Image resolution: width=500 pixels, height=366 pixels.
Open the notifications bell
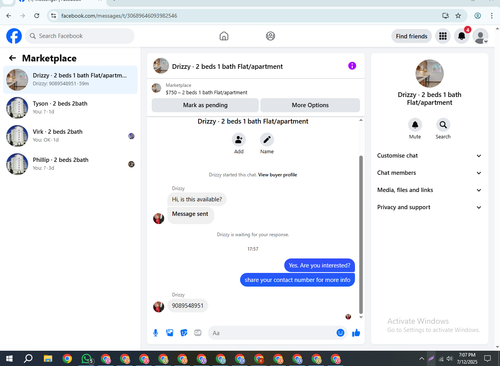[x=462, y=36]
